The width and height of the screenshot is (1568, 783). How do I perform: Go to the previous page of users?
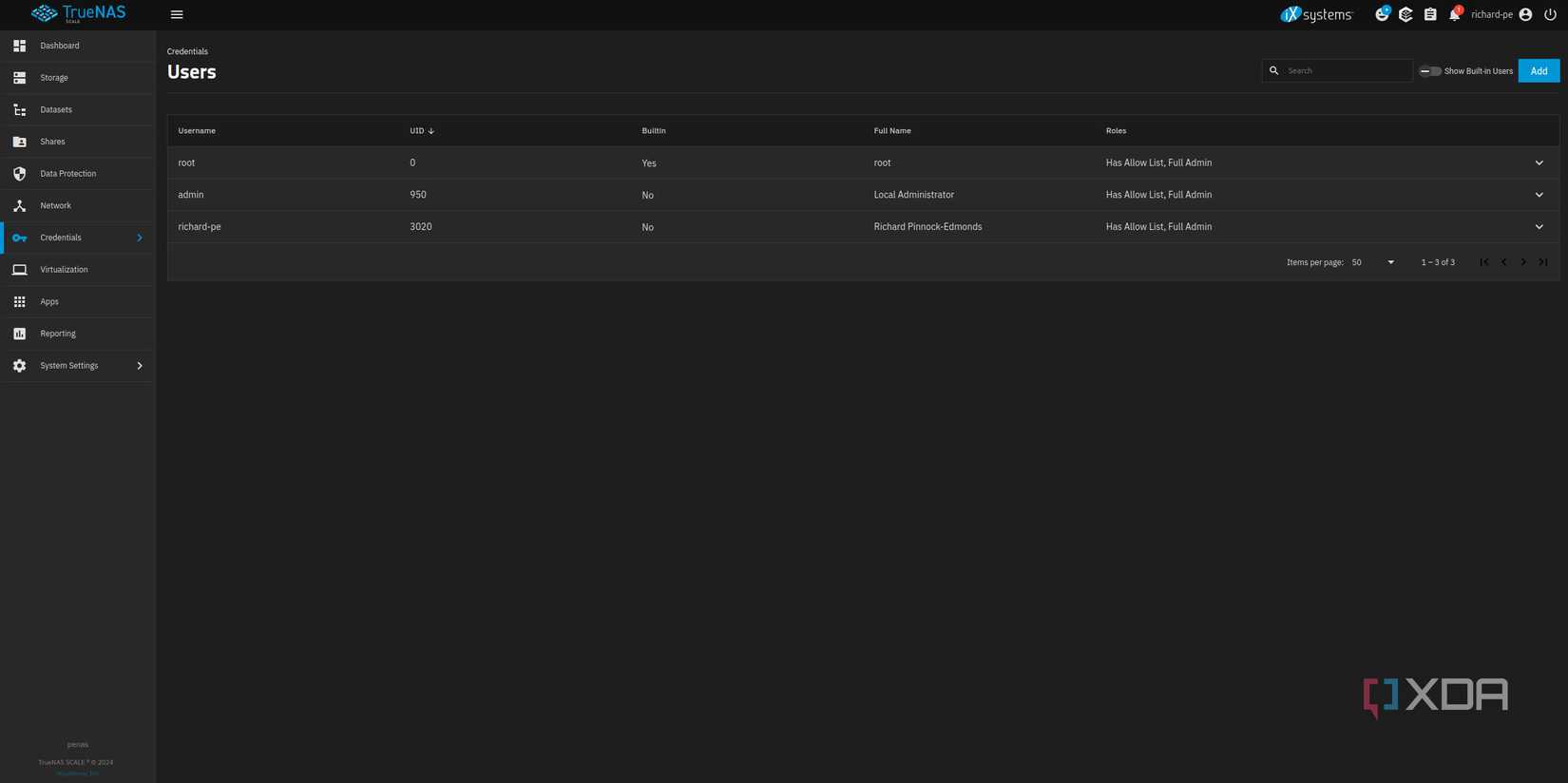click(1503, 262)
